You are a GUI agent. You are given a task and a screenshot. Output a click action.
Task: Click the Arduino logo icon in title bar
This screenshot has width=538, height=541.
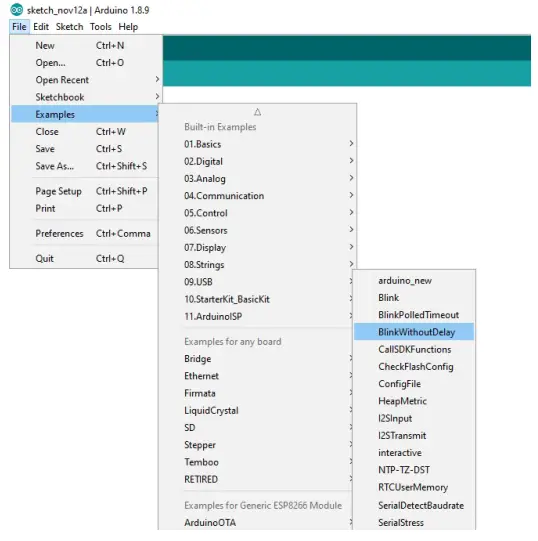coord(17,10)
